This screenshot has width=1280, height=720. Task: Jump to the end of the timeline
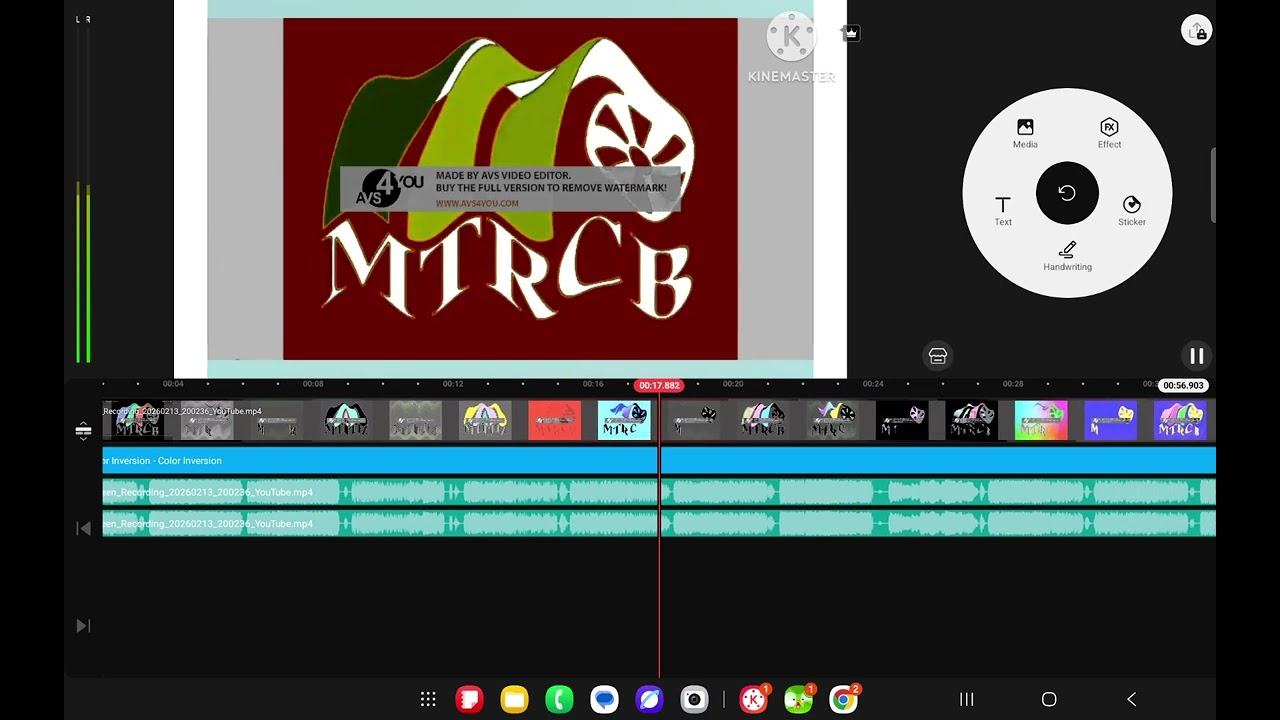tap(83, 626)
